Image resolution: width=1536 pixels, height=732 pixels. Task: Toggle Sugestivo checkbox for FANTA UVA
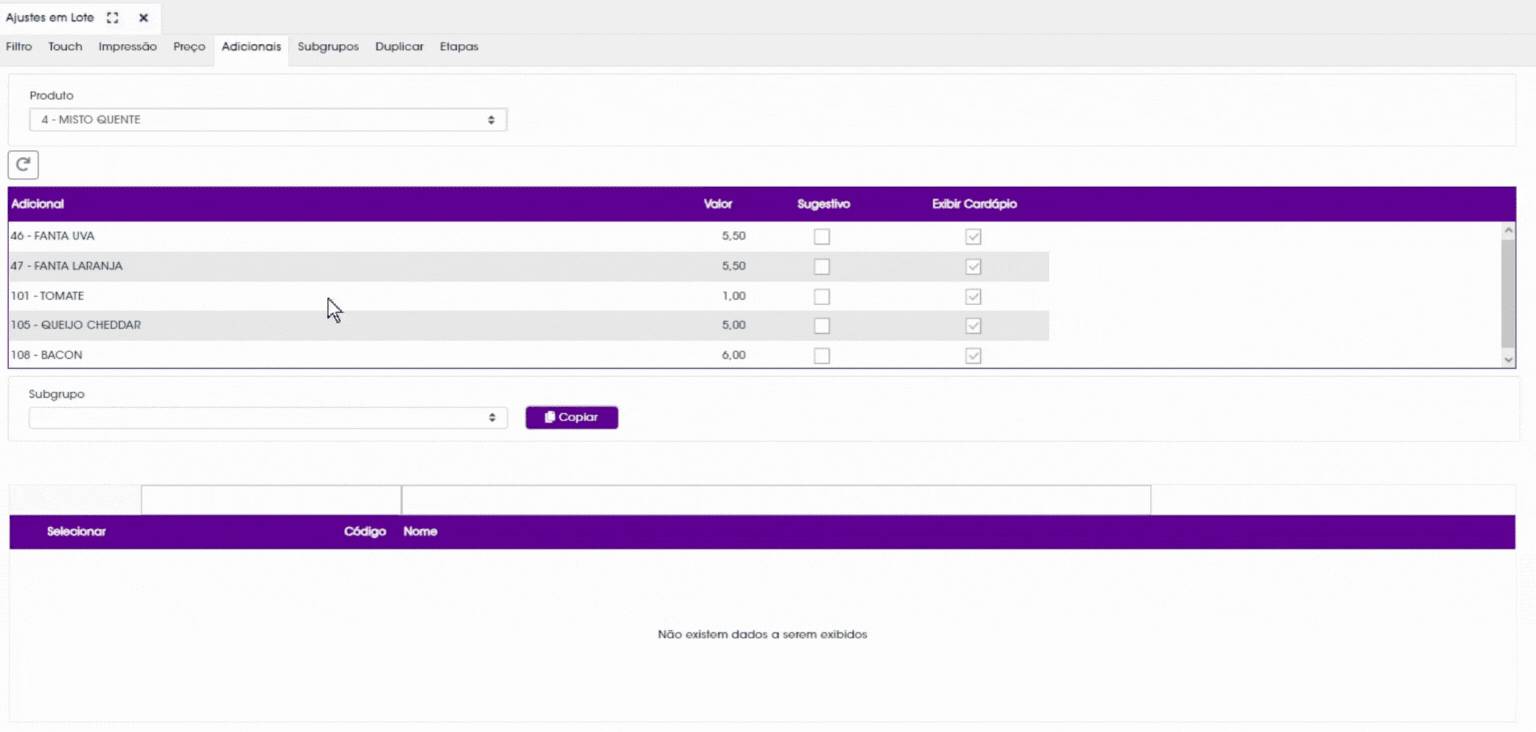tap(822, 237)
